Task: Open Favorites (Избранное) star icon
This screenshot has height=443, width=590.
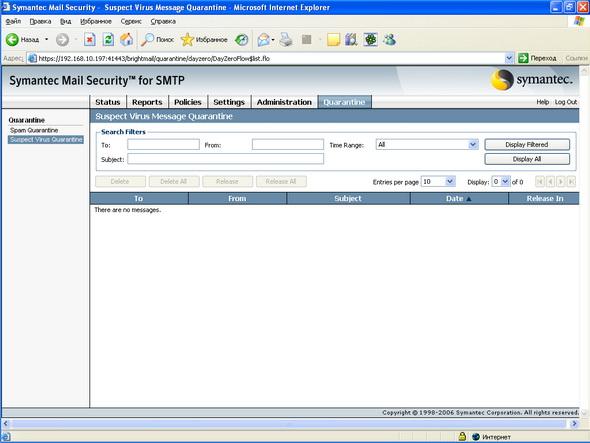Action: coord(187,40)
